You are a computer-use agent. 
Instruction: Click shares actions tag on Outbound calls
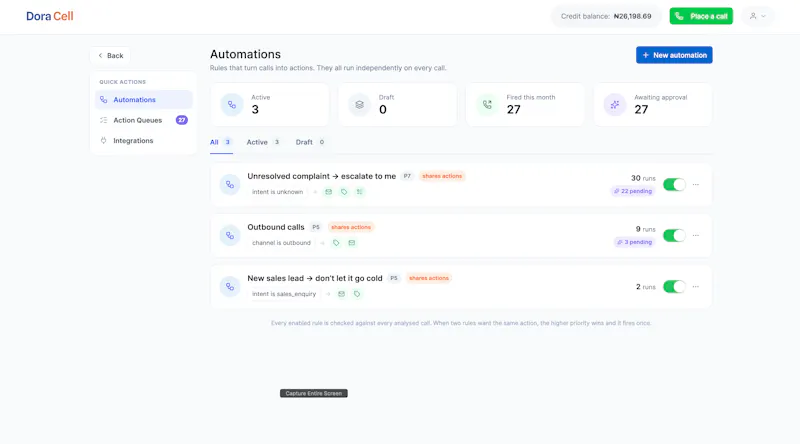(x=351, y=227)
